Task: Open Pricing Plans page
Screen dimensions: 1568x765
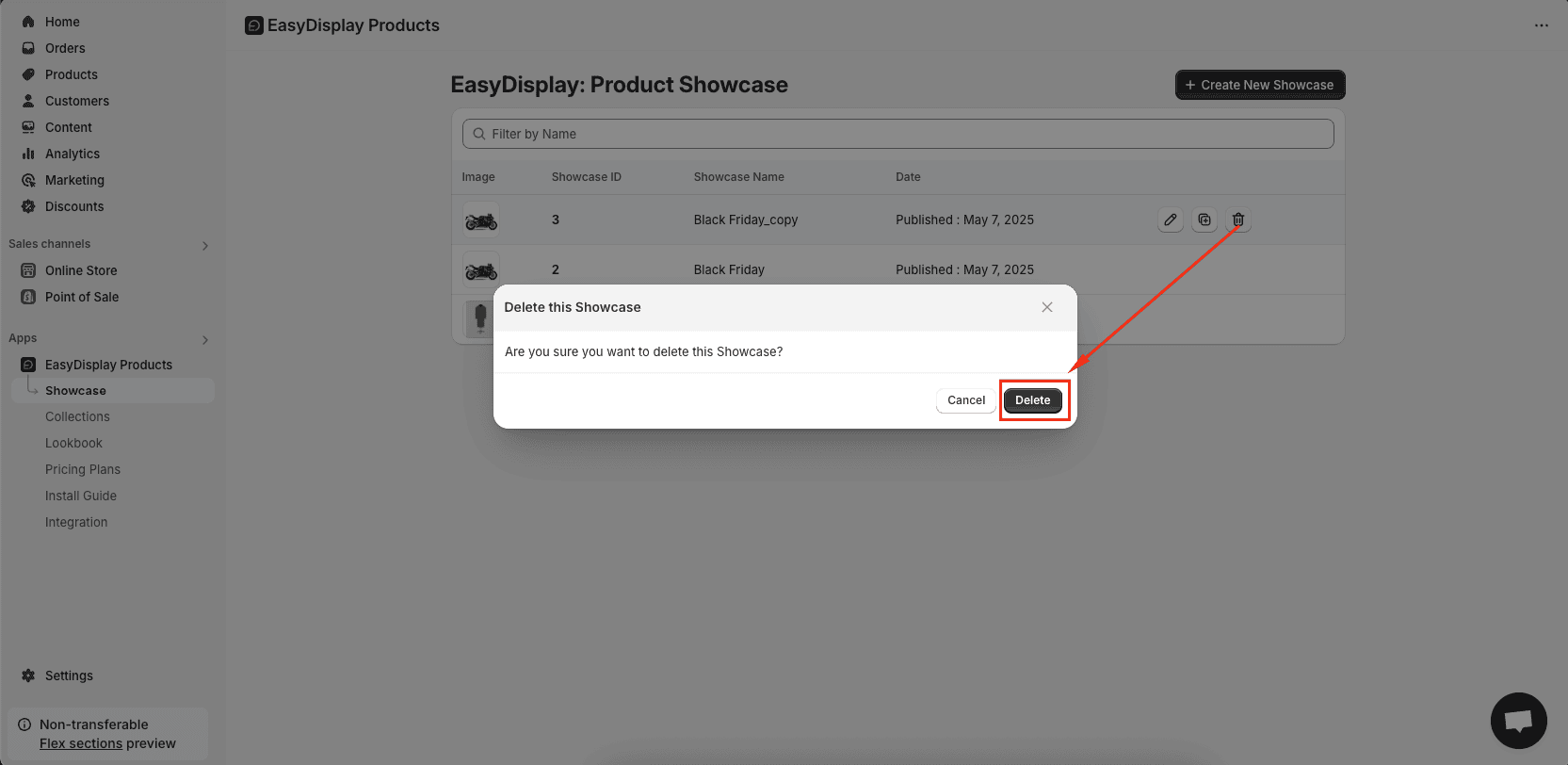Action: pos(83,469)
